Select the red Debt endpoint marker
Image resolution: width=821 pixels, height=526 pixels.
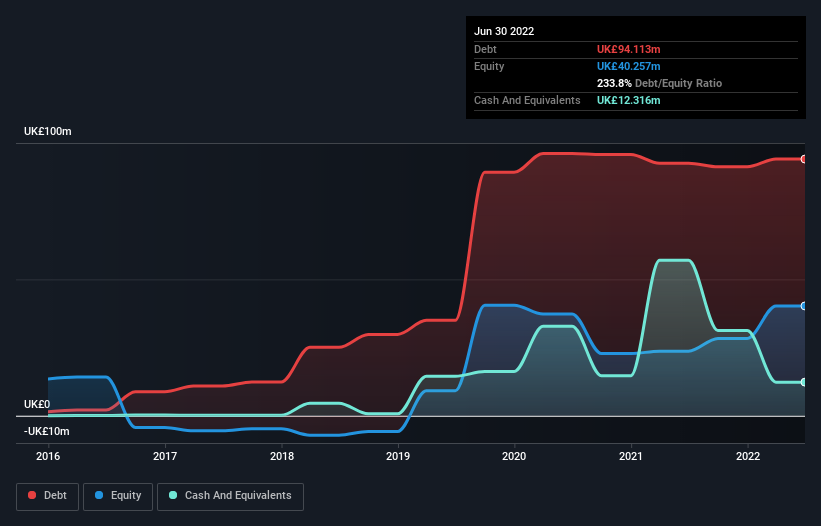pos(803,159)
